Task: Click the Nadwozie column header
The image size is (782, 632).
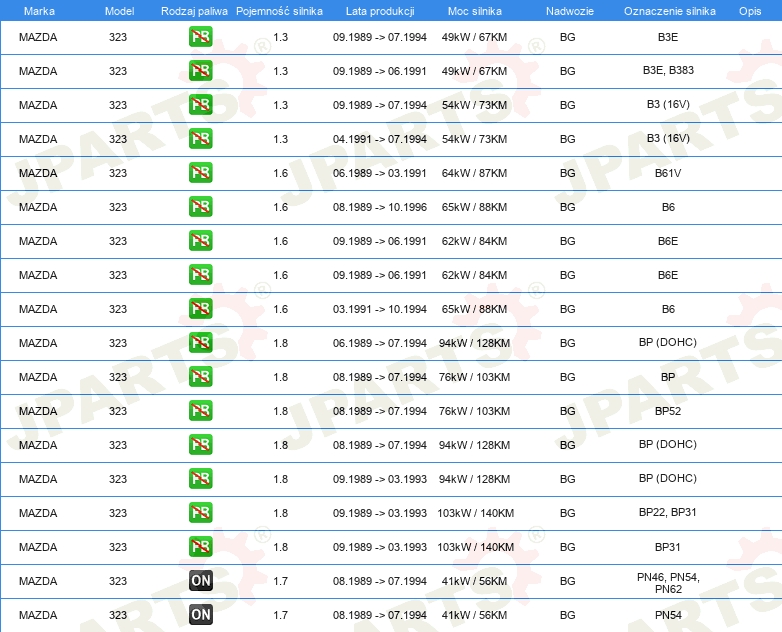Action: tap(570, 11)
